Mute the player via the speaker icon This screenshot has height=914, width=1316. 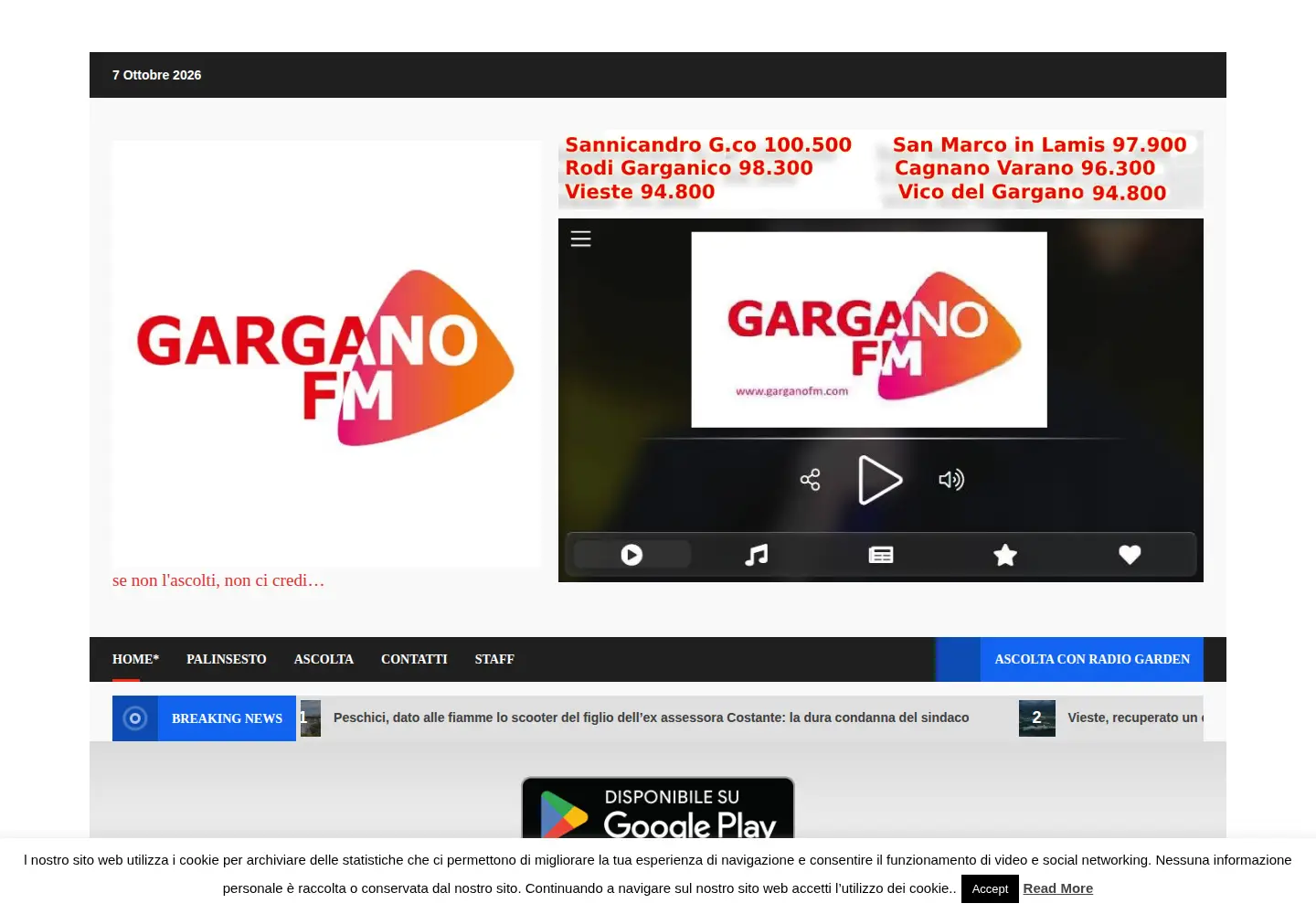tap(951, 480)
